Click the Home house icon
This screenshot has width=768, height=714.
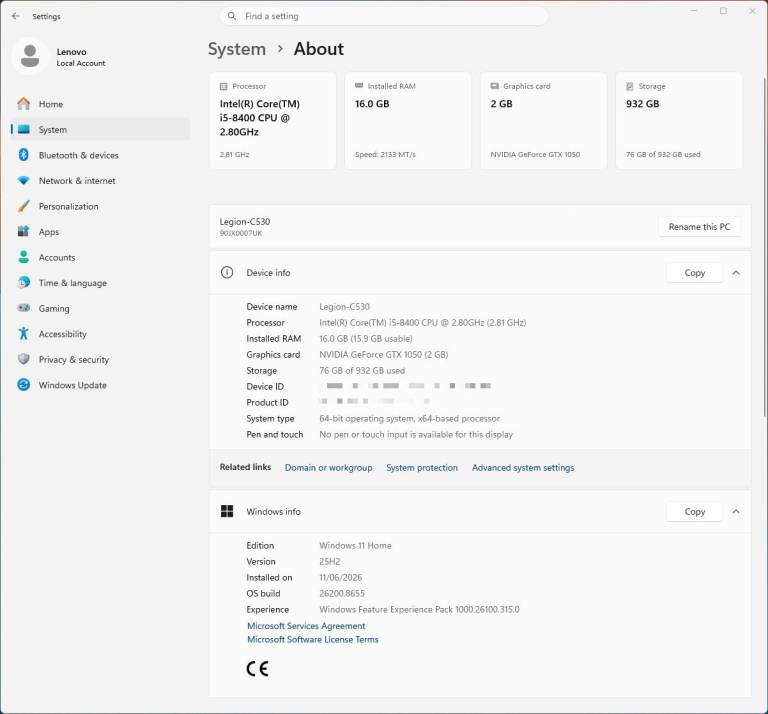coord(24,104)
